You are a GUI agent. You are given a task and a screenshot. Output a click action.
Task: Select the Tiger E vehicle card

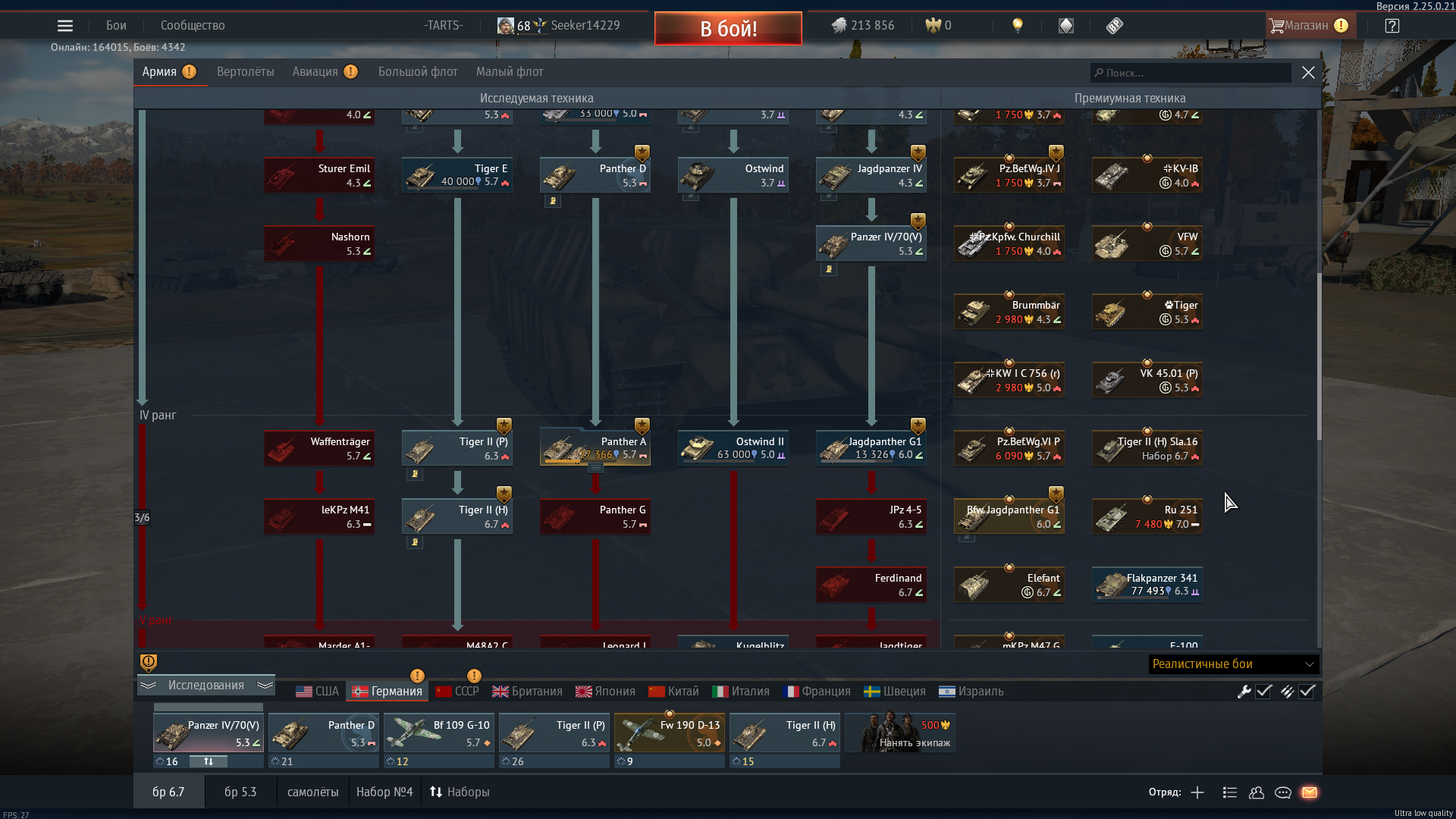(457, 175)
